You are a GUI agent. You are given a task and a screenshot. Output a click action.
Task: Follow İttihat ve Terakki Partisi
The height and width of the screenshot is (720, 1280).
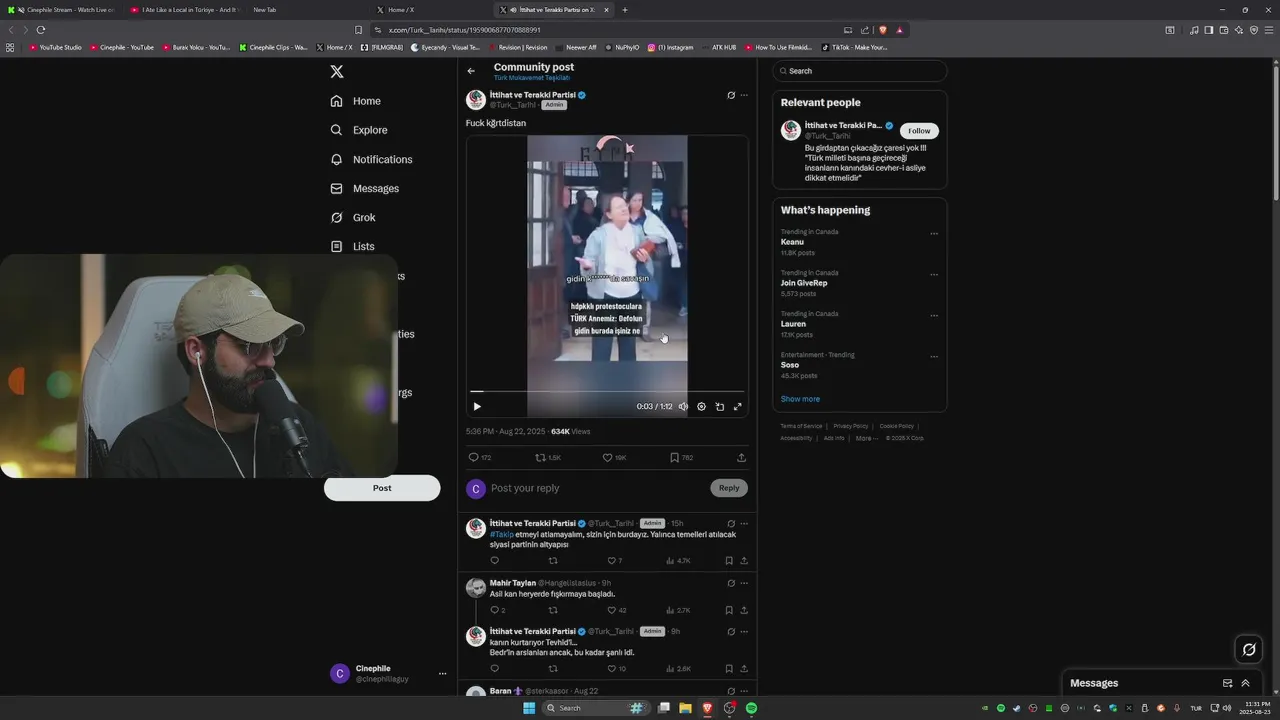[919, 131]
